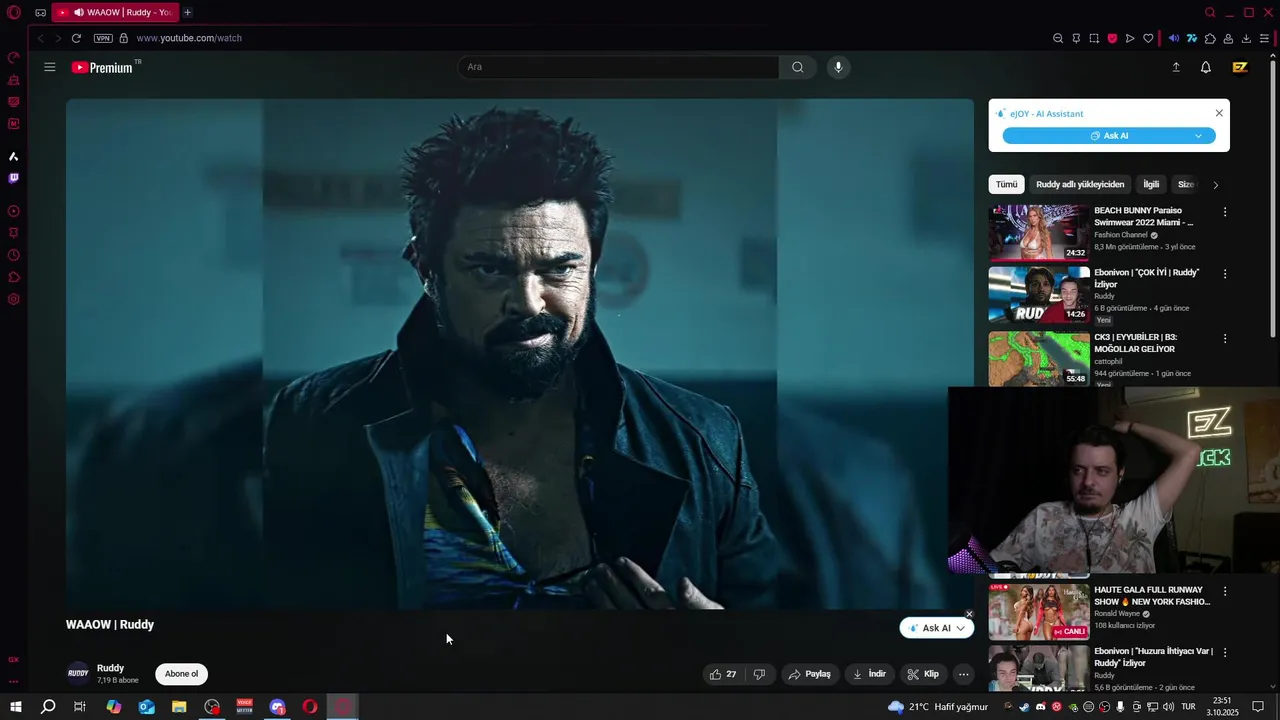Open the Opera send/flow arrow icon

(x=1130, y=38)
